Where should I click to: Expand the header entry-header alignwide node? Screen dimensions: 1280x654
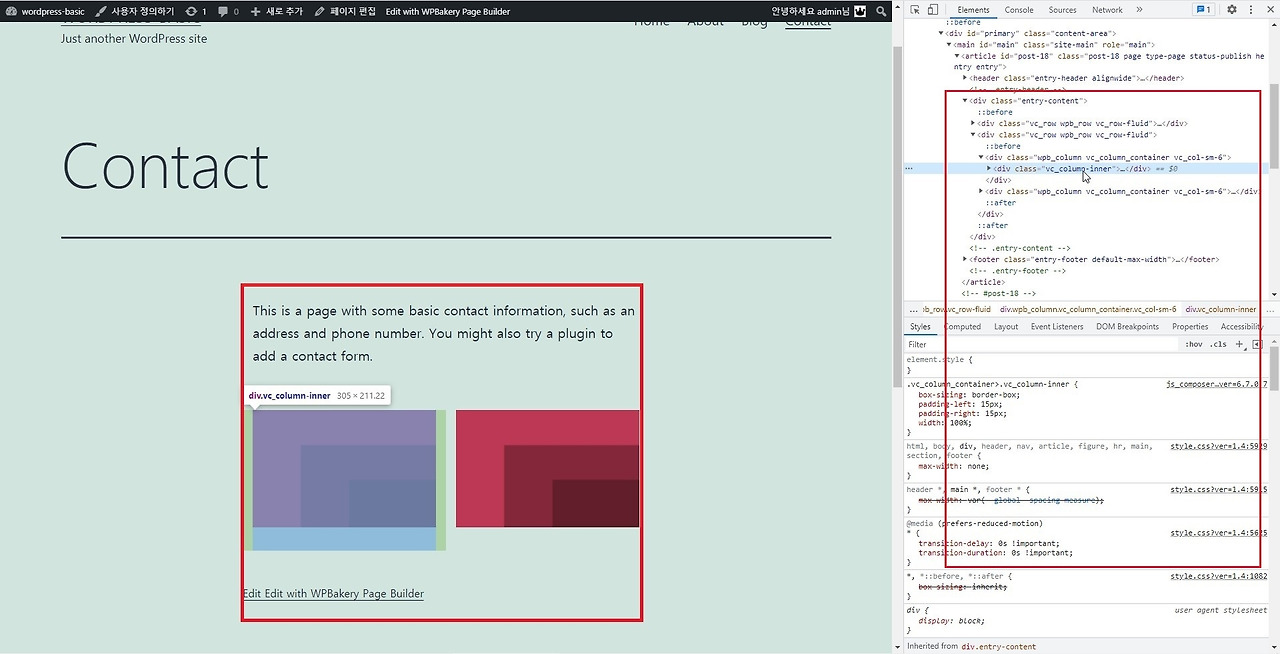(965, 78)
